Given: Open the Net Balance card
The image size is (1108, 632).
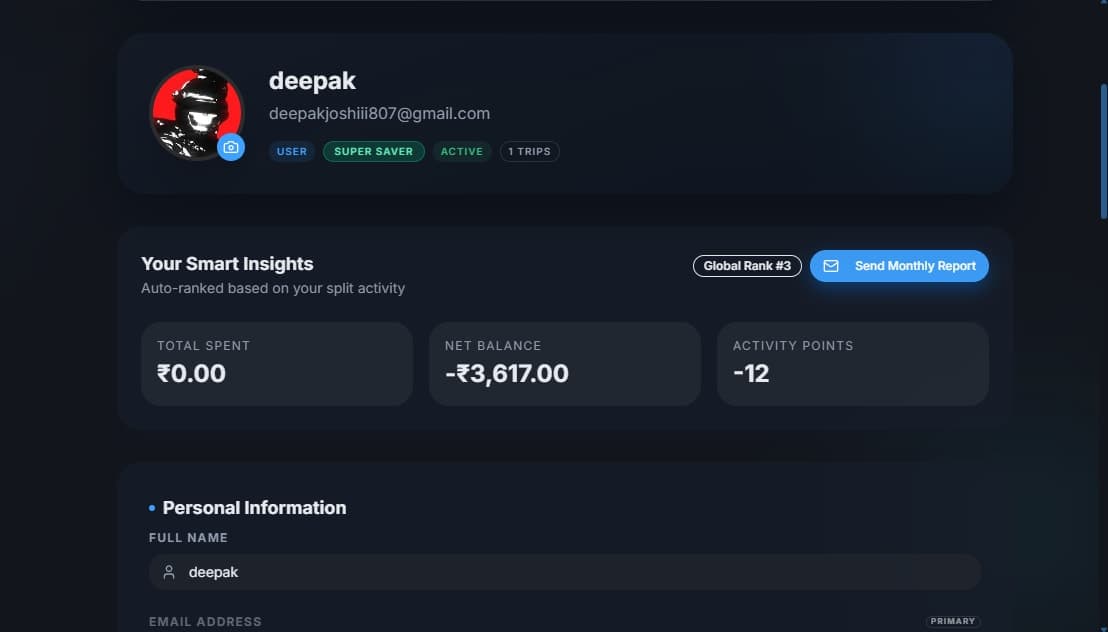Looking at the screenshot, I should (565, 364).
